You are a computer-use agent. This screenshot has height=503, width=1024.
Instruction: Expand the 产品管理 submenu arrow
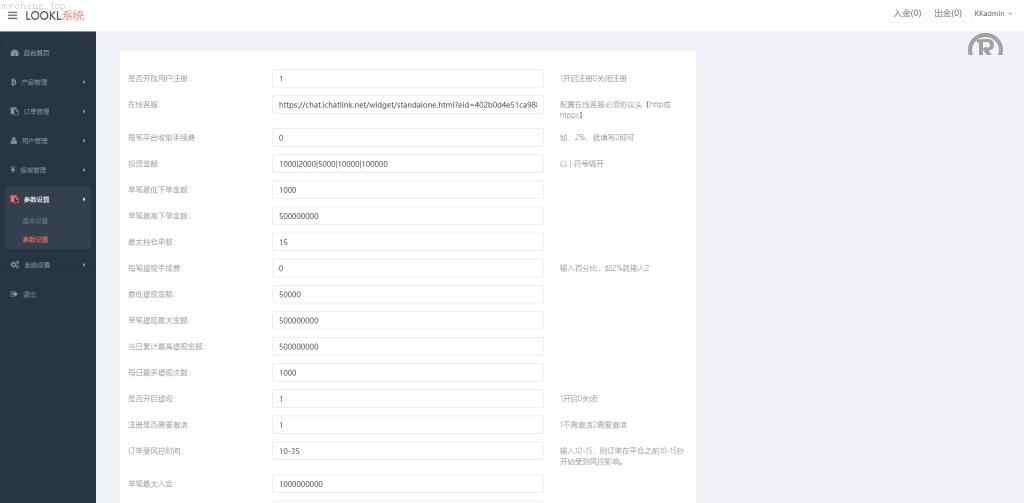84,82
